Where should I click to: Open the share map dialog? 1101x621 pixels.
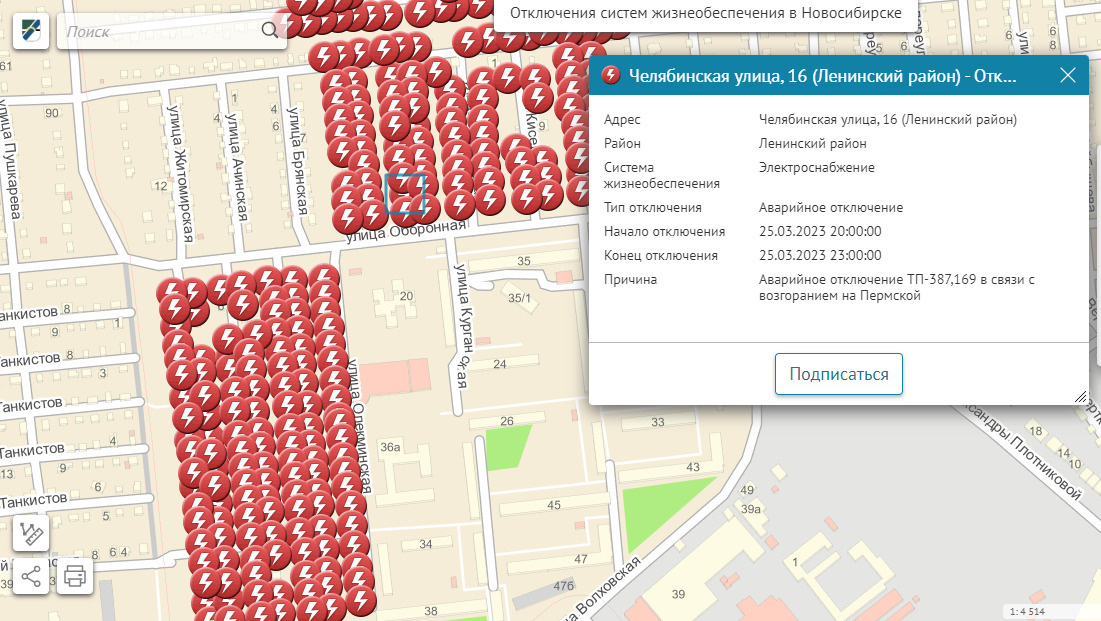pyautogui.click(x=31, y=576)
